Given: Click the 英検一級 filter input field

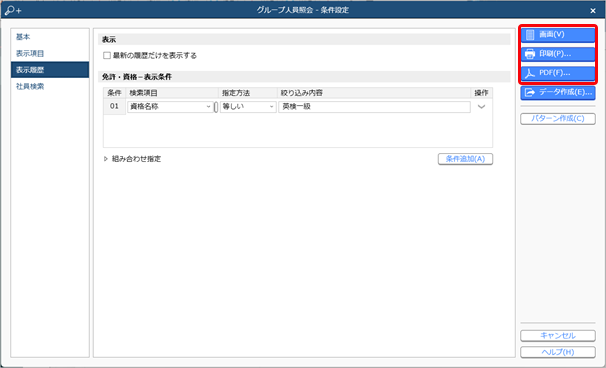Looking at the screenshot, I should point(374,107).
